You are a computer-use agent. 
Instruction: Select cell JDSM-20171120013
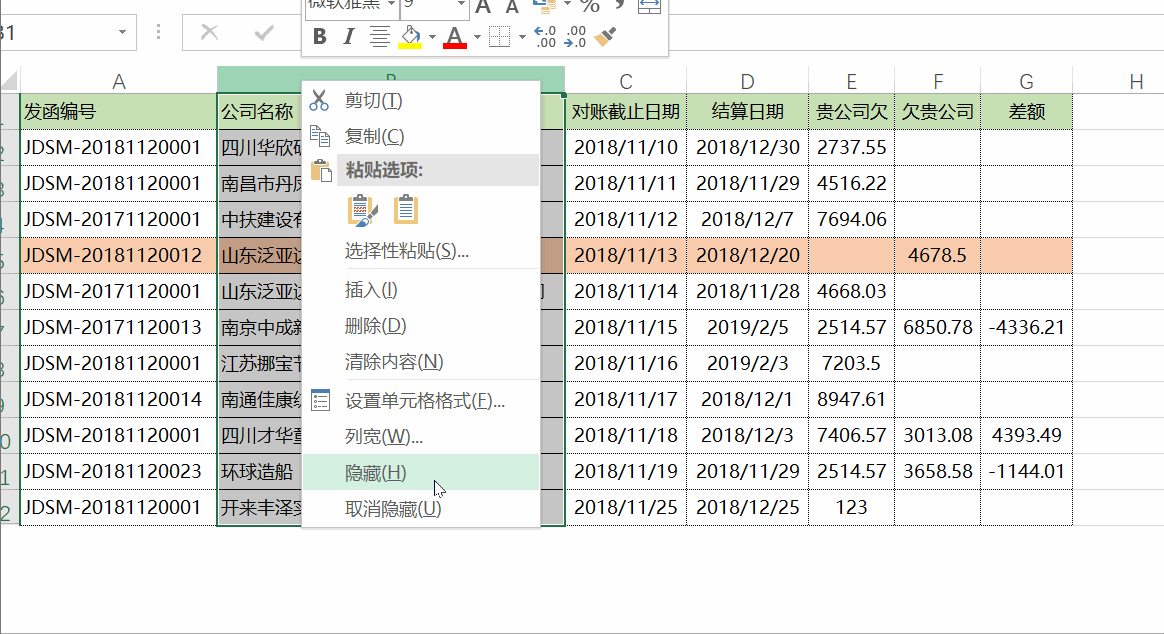point(119,327)
